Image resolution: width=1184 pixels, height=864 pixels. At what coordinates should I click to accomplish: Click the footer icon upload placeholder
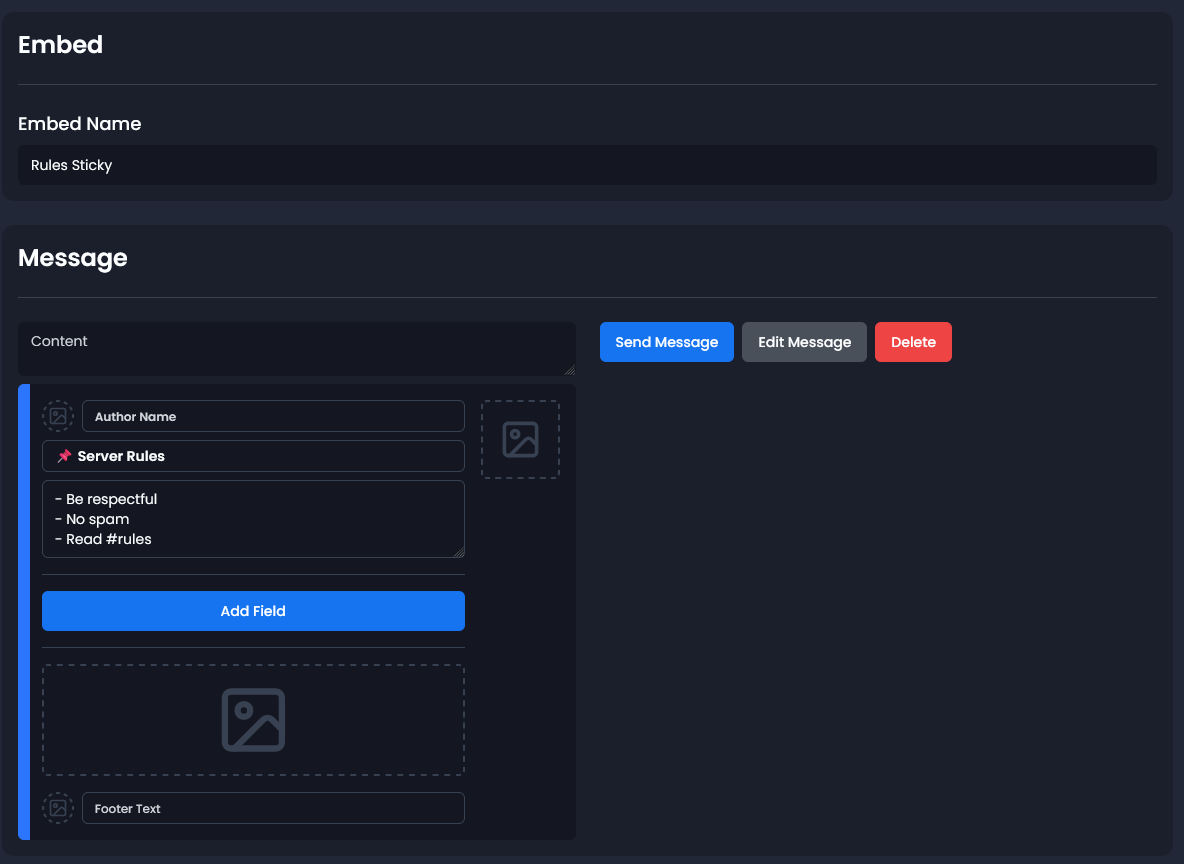click(x=57, y=808)
